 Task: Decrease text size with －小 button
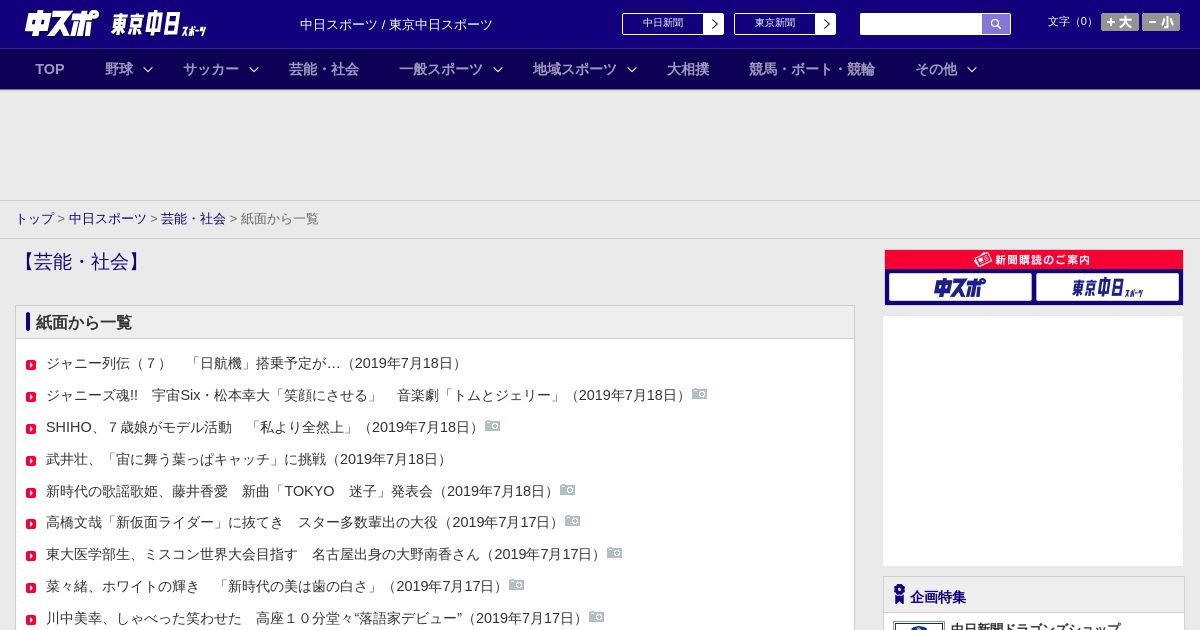click(1161, 22)
